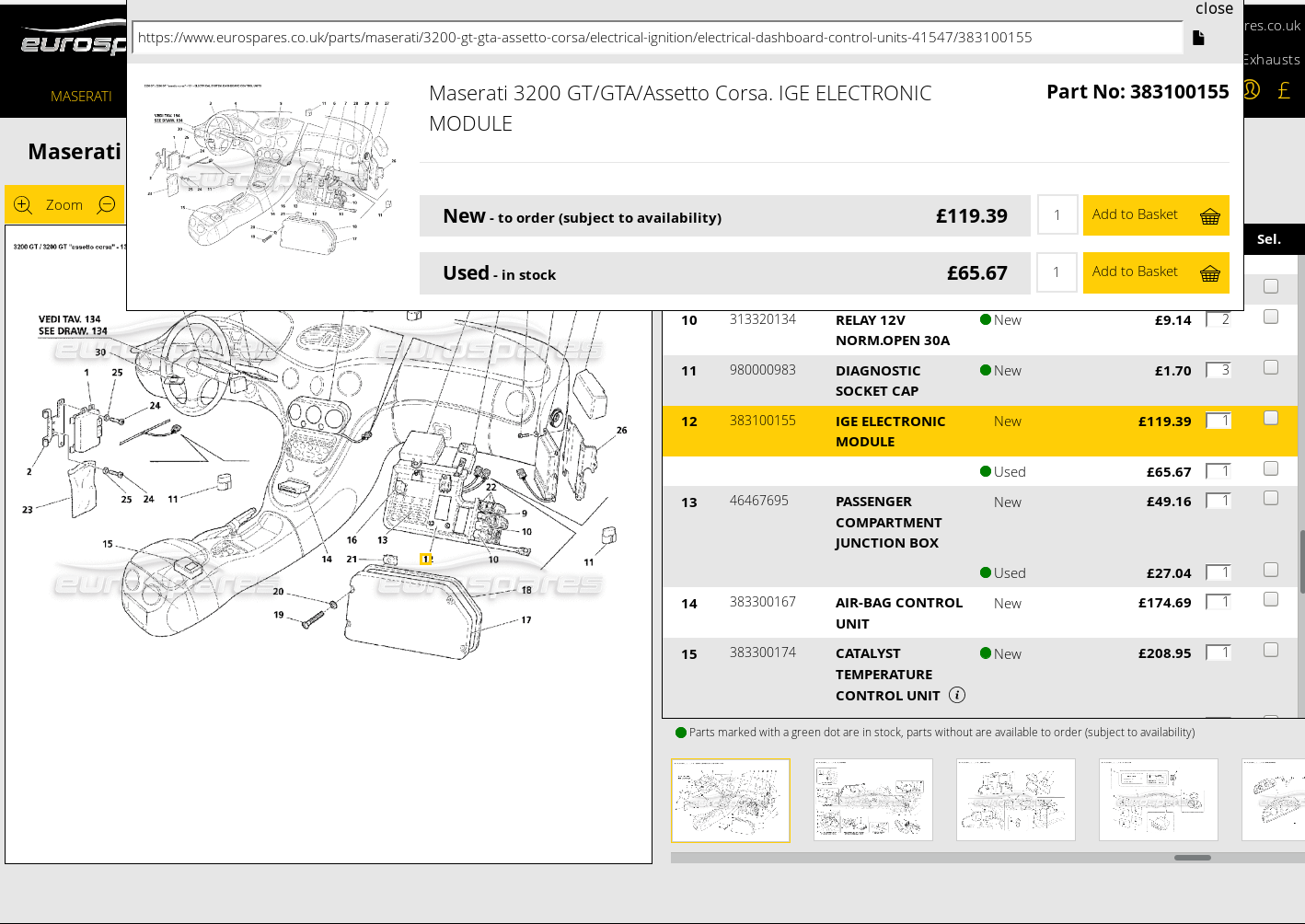Click quantity field for Diagnostic Socket Cap row
This screenshot has width=1305, height=924.
1218,370
